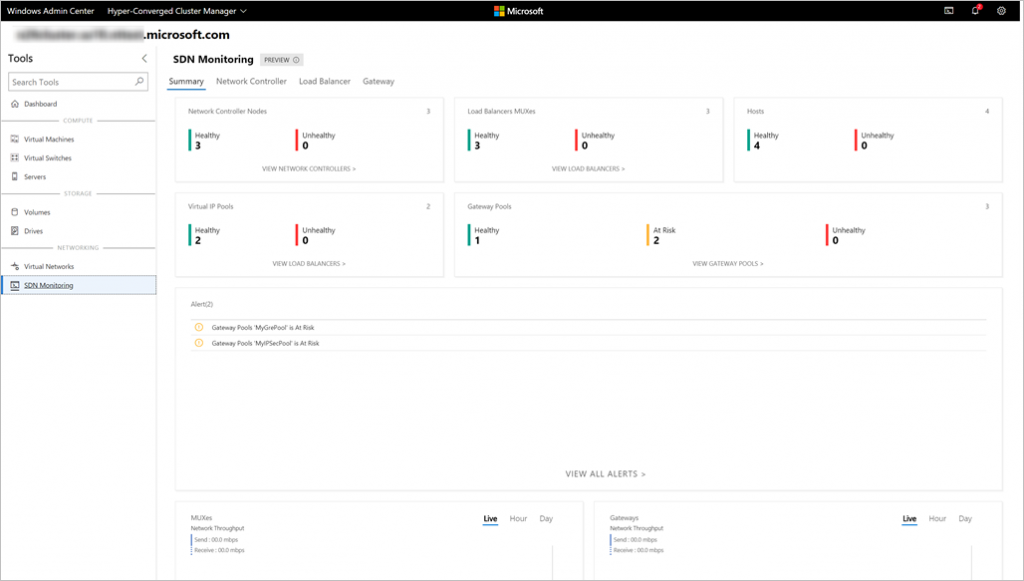Click View Load Balancers link under Virtual IP Pools
Screen dimensions: 1024x581
(x=309, y=264)
